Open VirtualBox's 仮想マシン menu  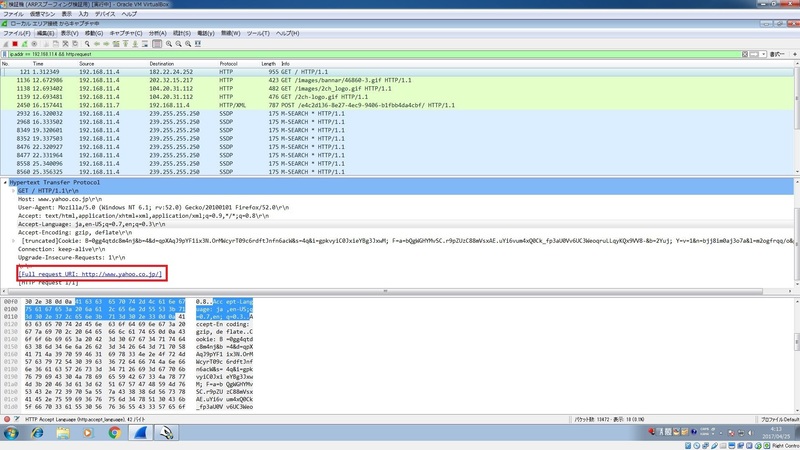(42, 14)
